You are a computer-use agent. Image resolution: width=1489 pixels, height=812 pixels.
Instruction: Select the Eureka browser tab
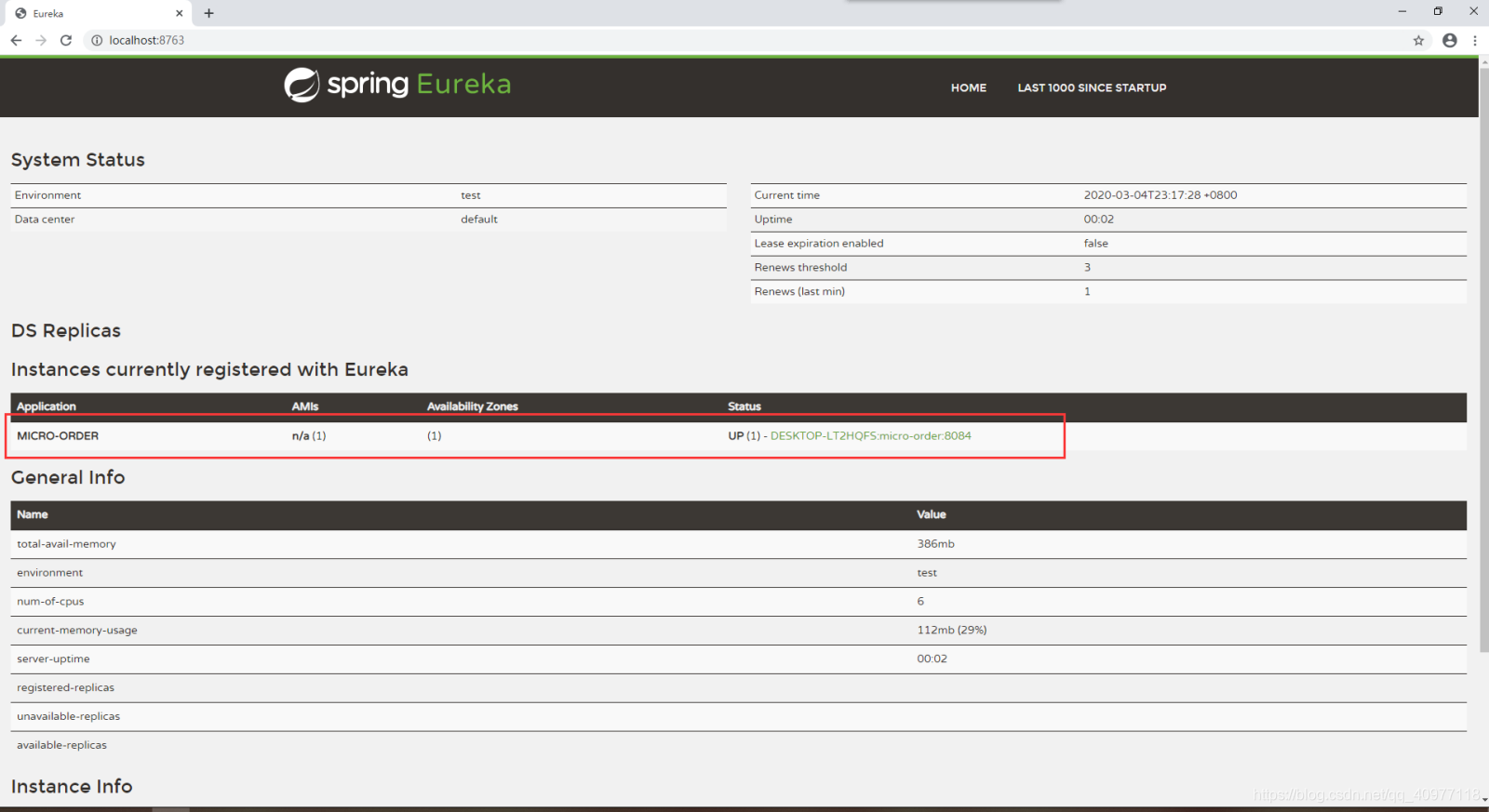[97, 13]
